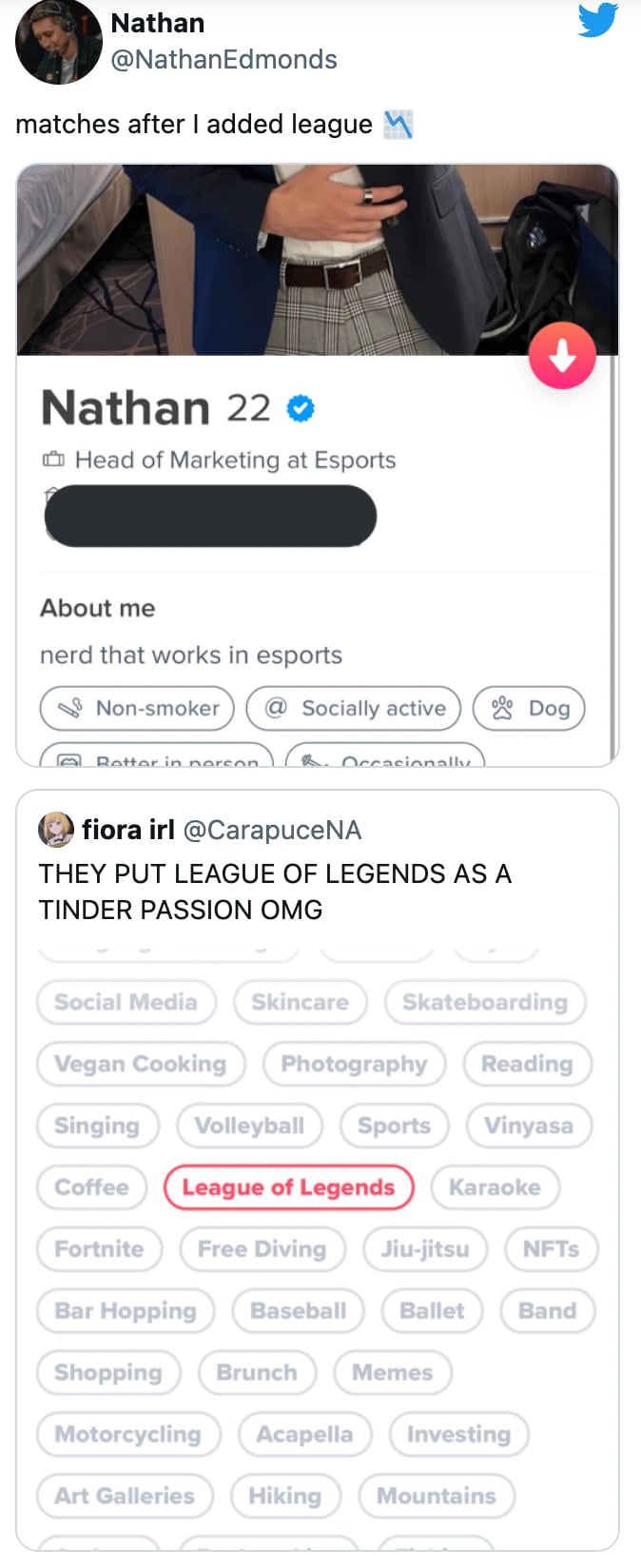
Task: Click the Twitter bird logo
Action: pyautogui.click(x=597, y=20)
